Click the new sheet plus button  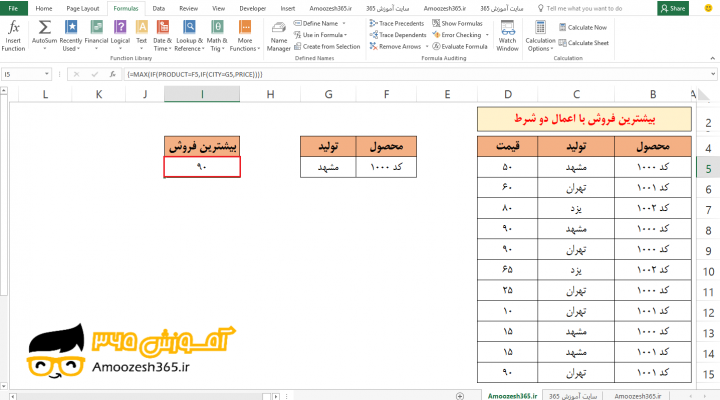pos(460,396)
